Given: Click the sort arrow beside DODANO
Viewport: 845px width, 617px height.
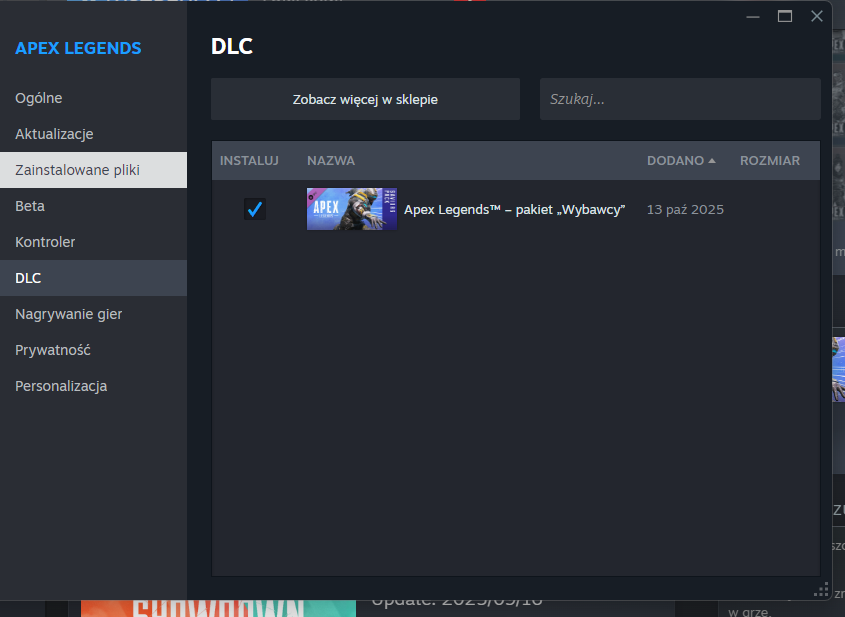Looking at the screenshot, I should (712, 161).
